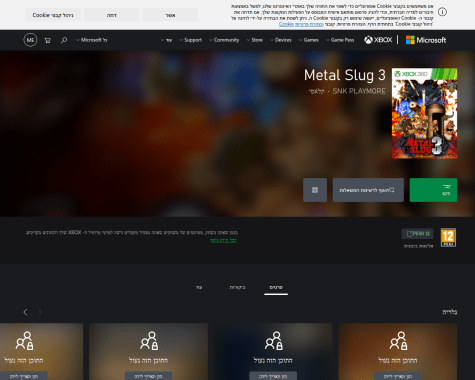Click the גלריה gallery heading

[x=450, y=312]
